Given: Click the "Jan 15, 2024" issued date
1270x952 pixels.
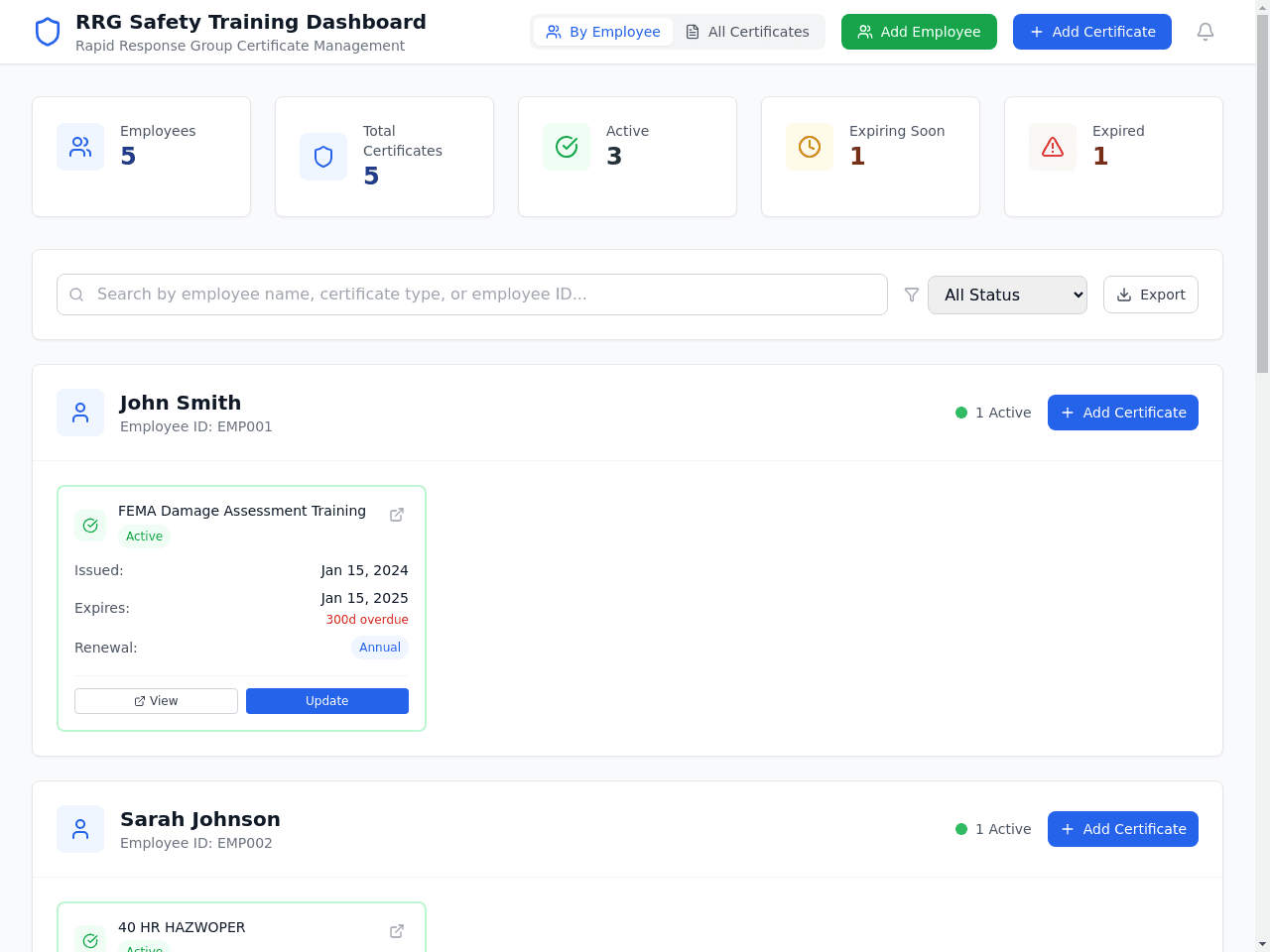Looking at the screenshot, I should click(364, 570).
